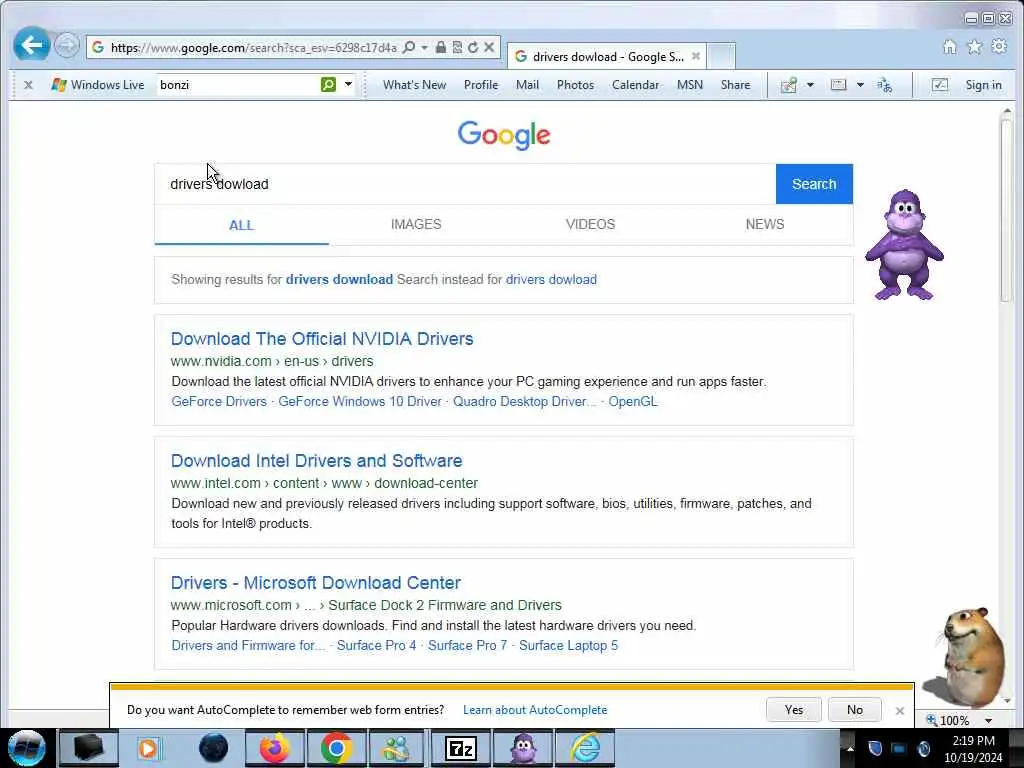Click the search magnifier in address bar
Screen dimensions: 1024x768
coord(409,47)
